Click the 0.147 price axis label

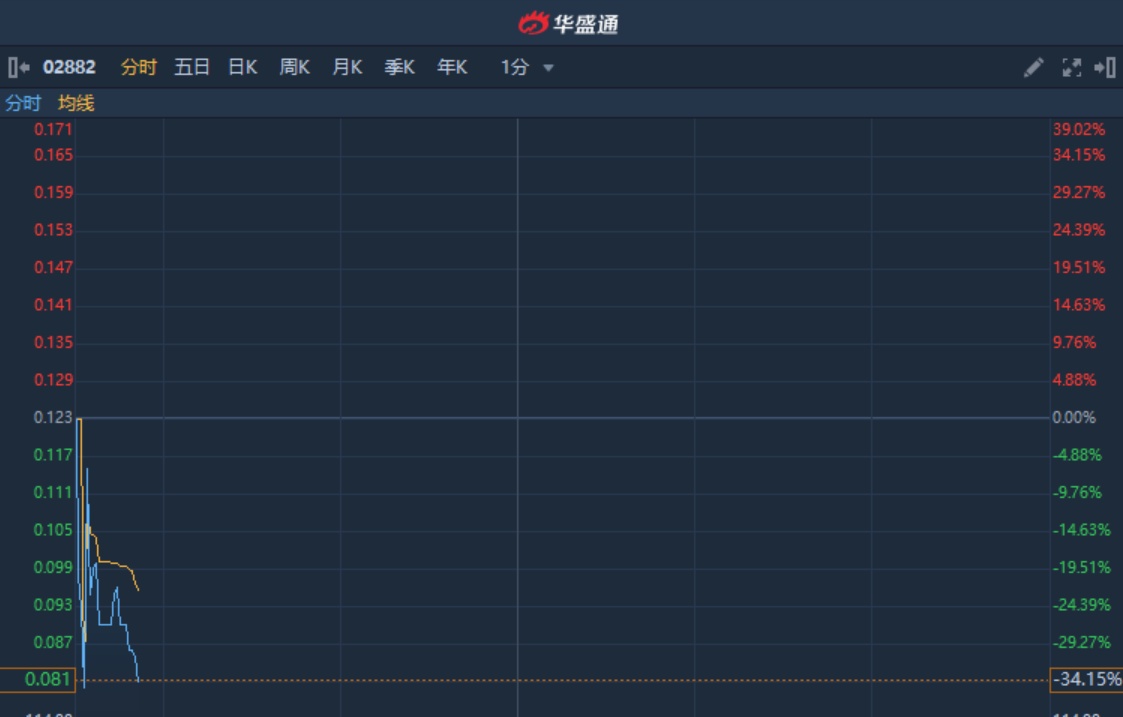click(53, 267)
